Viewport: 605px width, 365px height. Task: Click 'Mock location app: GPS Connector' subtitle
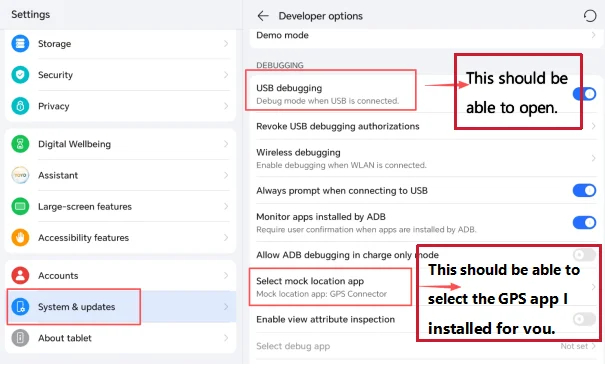point(321,294)
